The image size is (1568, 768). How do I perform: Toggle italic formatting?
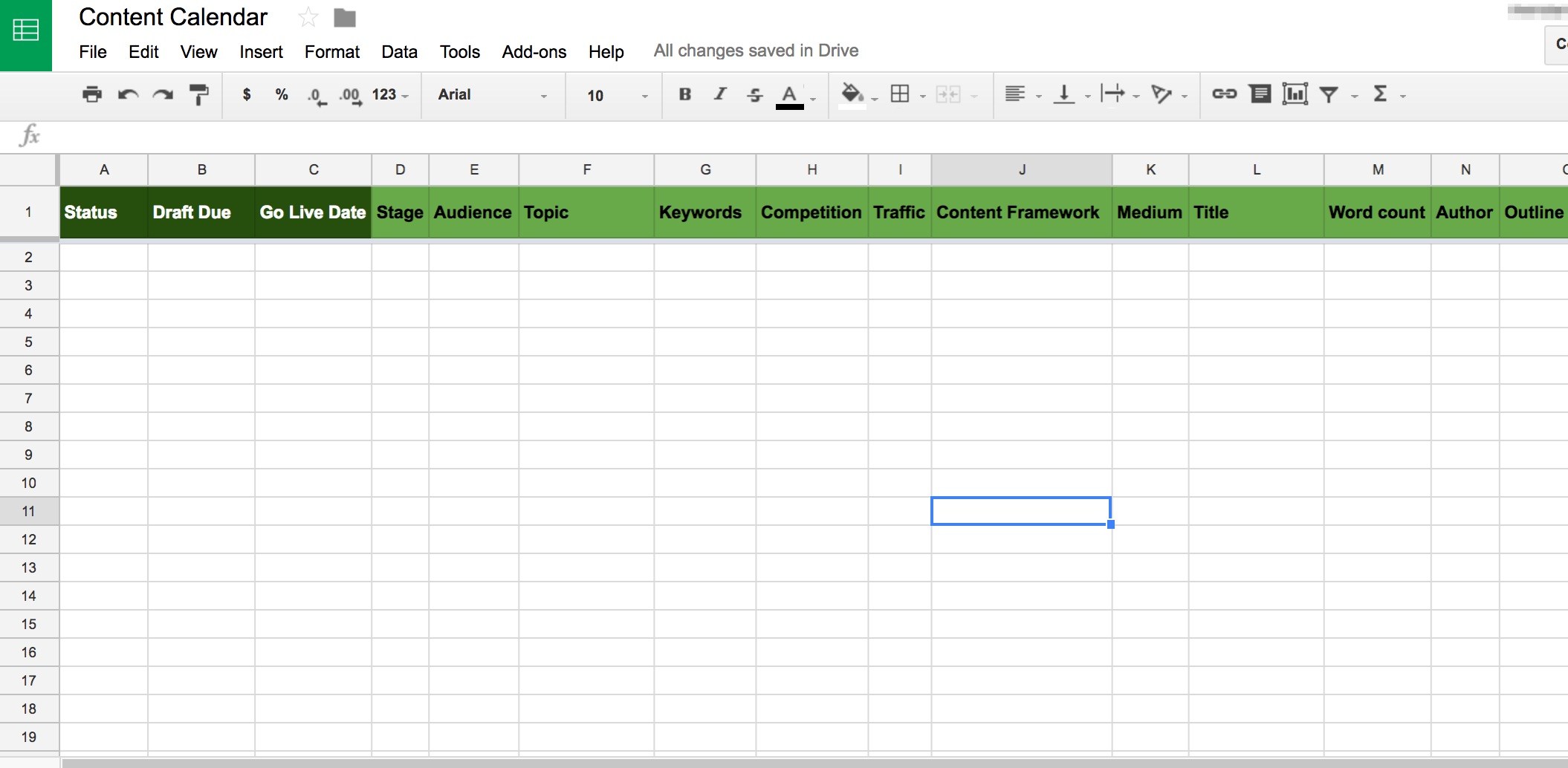coord(720,94)
